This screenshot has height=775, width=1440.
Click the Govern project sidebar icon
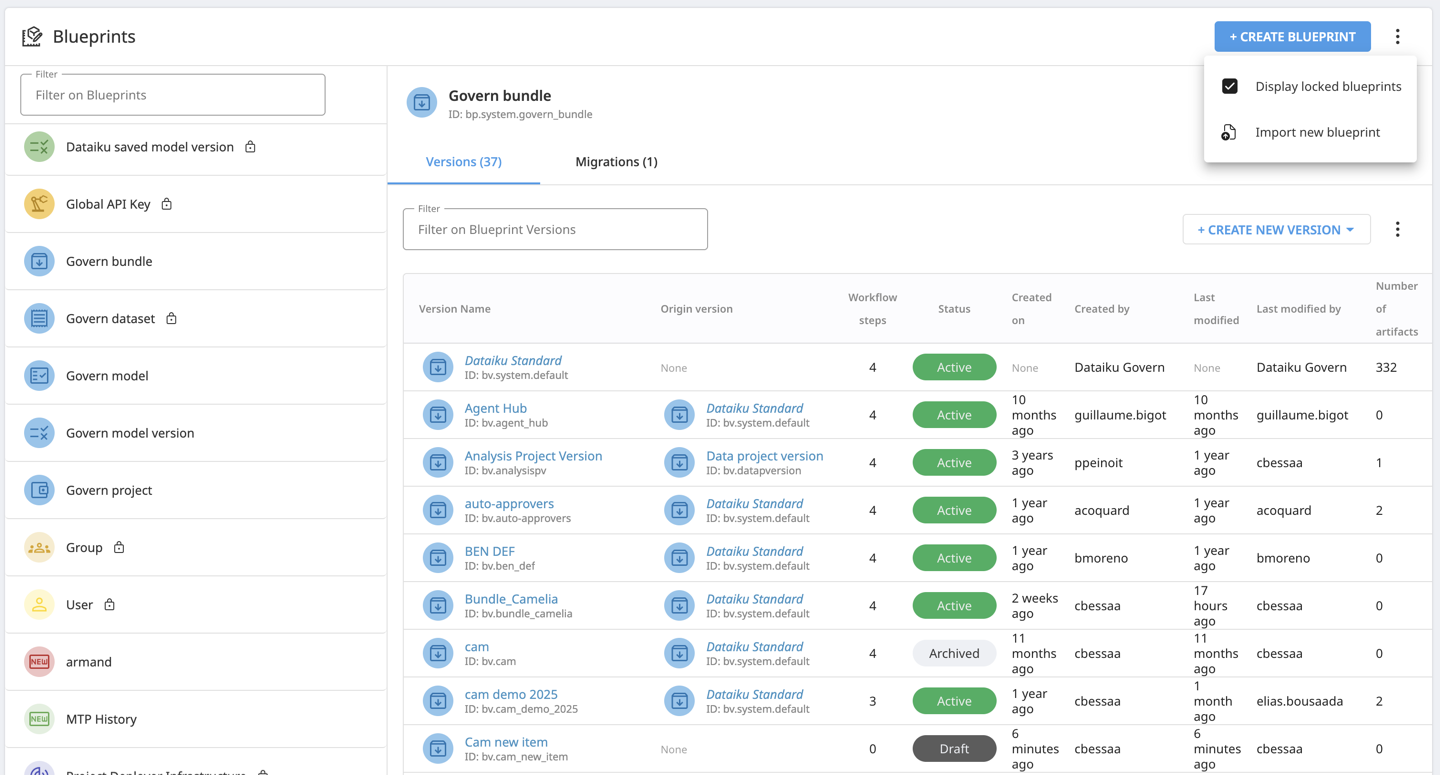39,490
